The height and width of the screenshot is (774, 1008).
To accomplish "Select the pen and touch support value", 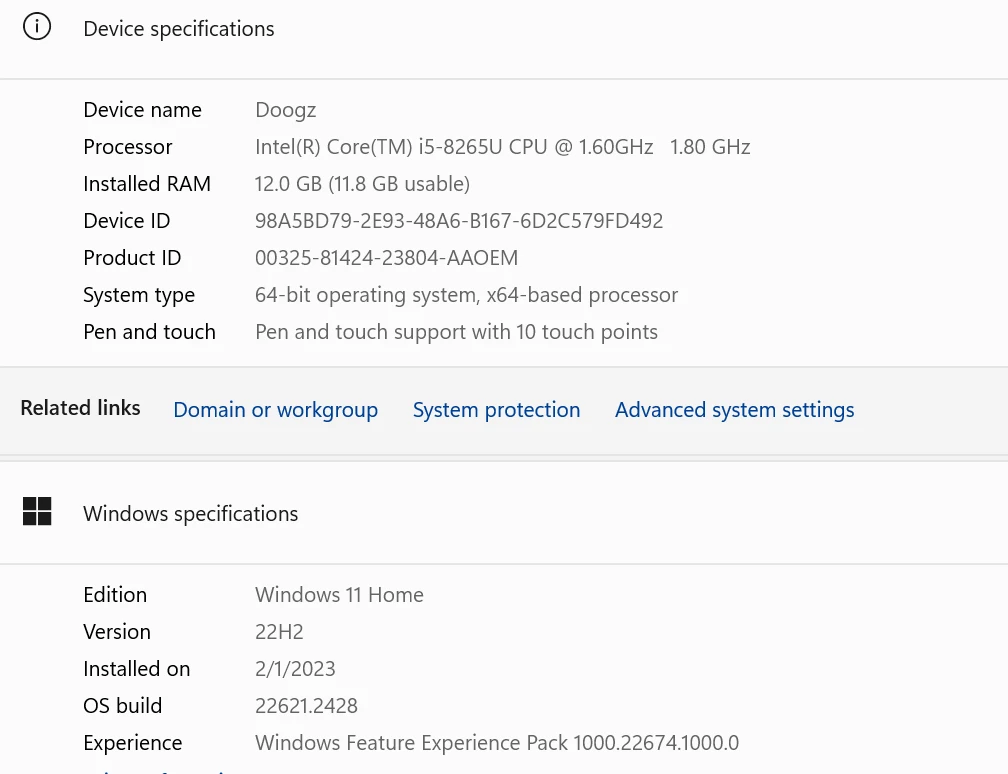I will [x=456, y=332].
